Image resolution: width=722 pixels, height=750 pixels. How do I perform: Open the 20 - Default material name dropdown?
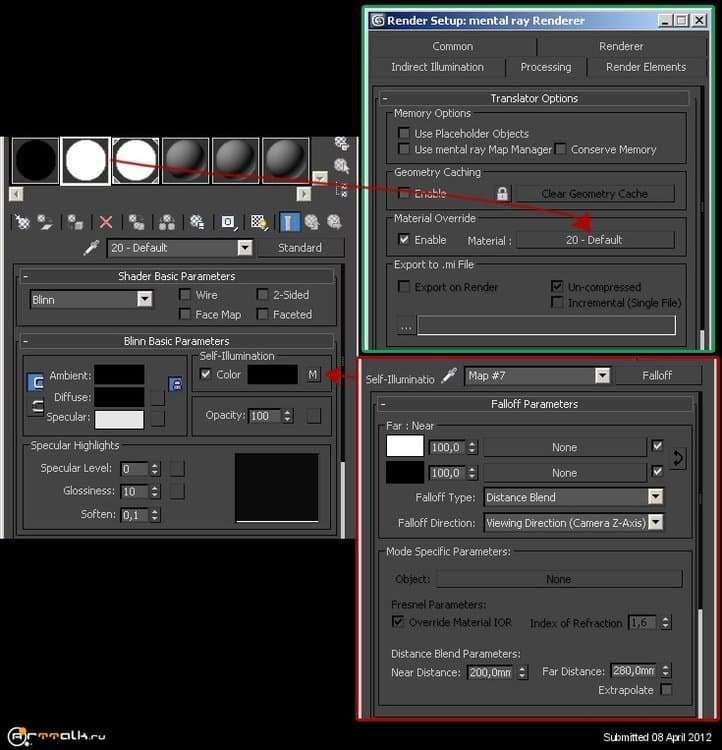point(245,247)
